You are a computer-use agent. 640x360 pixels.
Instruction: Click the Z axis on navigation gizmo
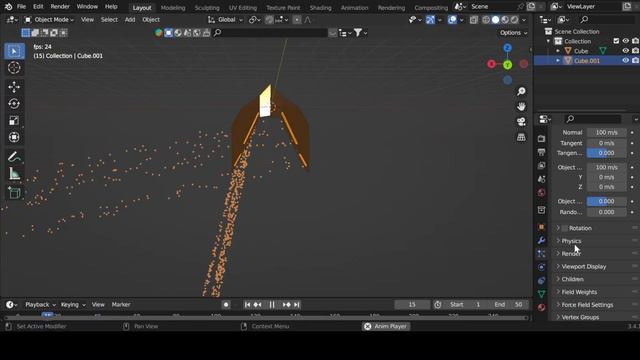(507, 48)
